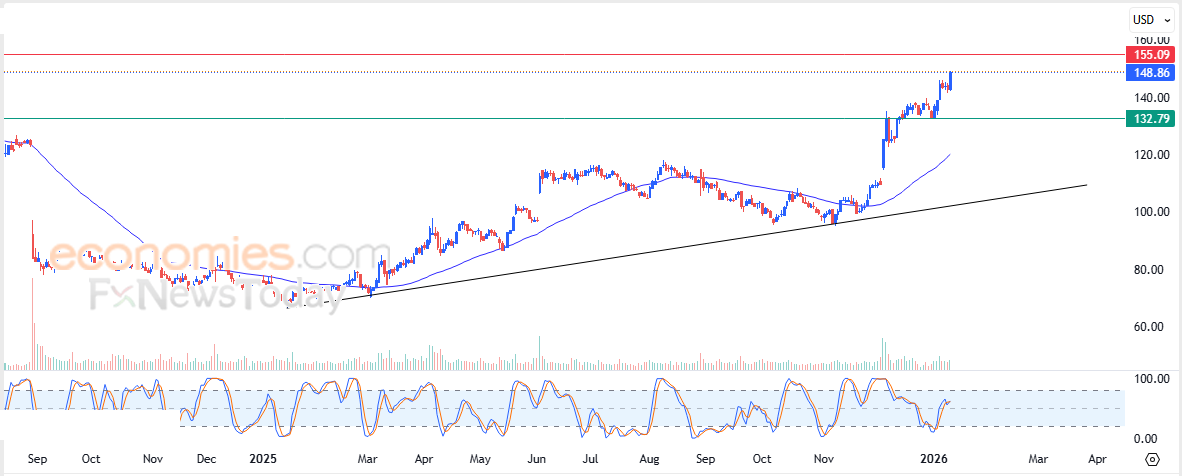The height and width of the screenshot is (476, 1182).
Task: Click the Dec label on time axis
Action: pyautogui.click(x=206, y=459)
